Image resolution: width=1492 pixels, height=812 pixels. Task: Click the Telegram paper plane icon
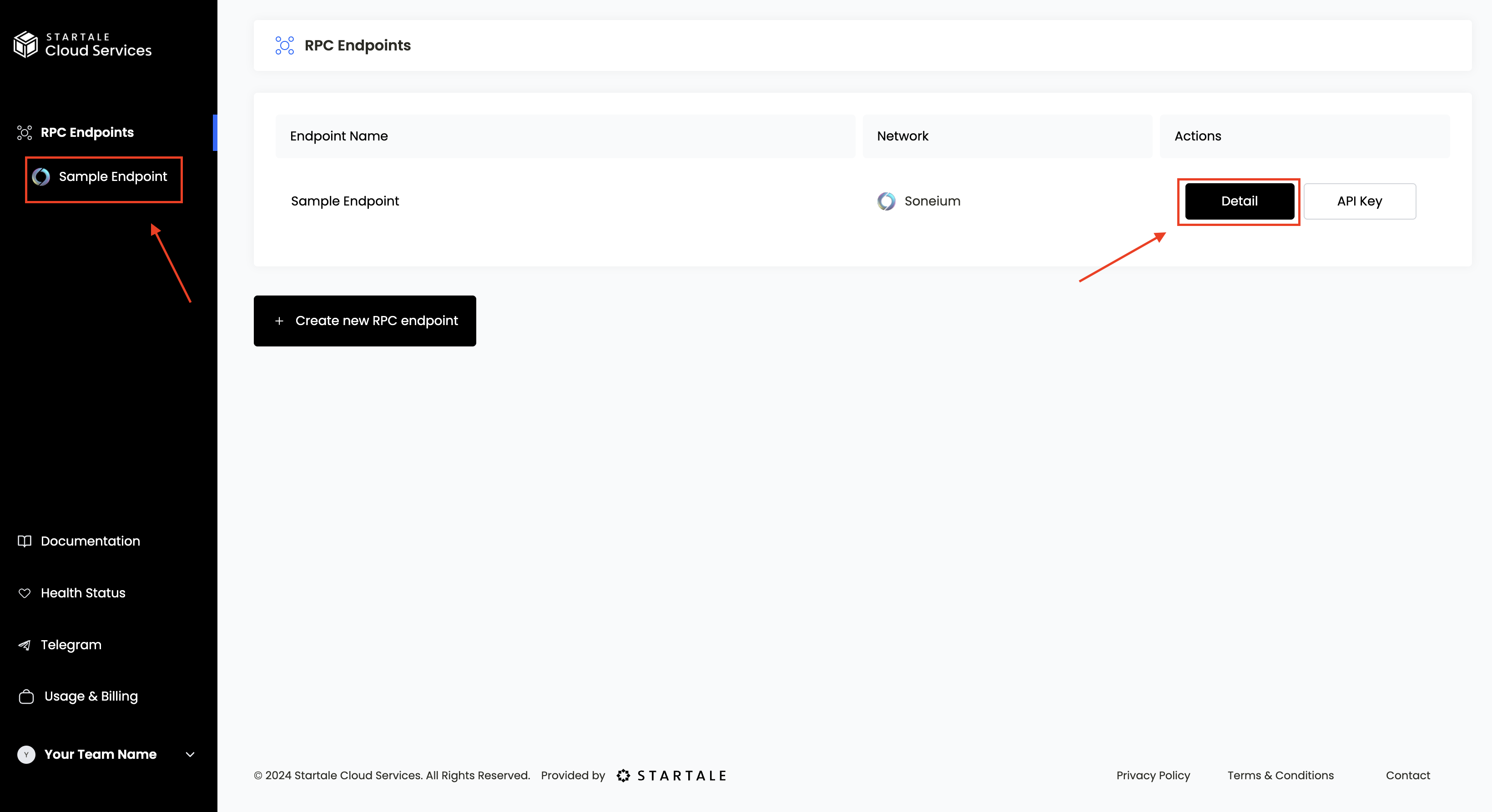coord(24,645)
